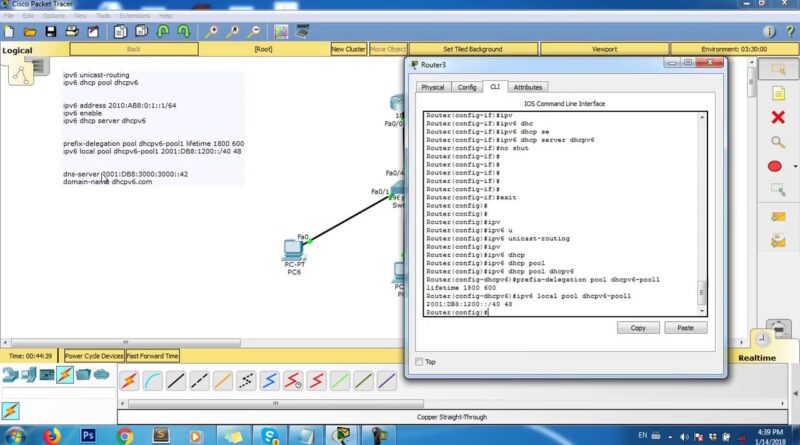This screenshot has height=445, width=800.
Task: Create a new file from toolbar
Action: 9,32
